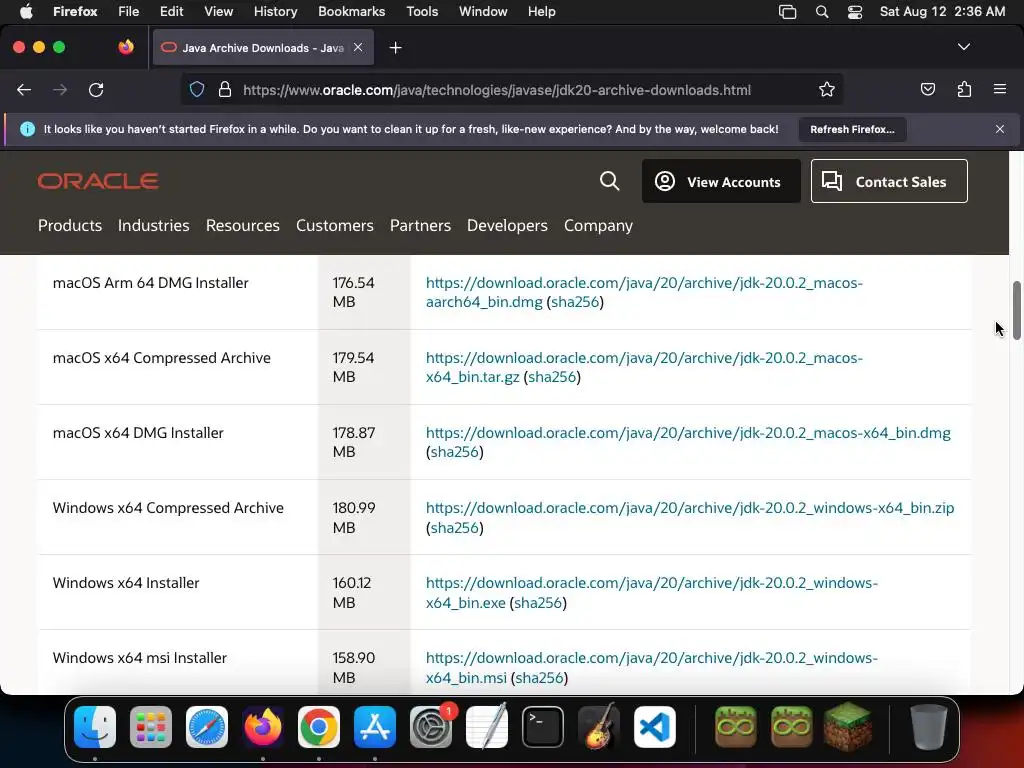The width and height of the screenshot is (1024, 768).
Task: Open the screen mirroring menu bar icon
Action: (x=788, y=12)
